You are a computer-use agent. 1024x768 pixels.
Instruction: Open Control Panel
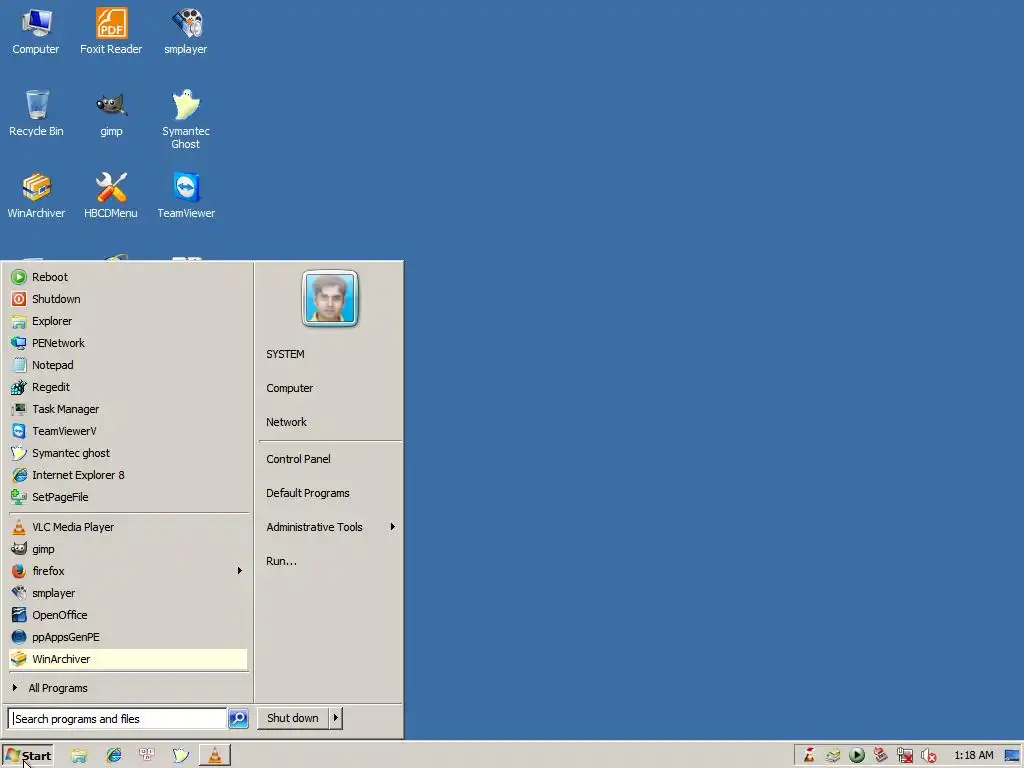tap(298, 459)
